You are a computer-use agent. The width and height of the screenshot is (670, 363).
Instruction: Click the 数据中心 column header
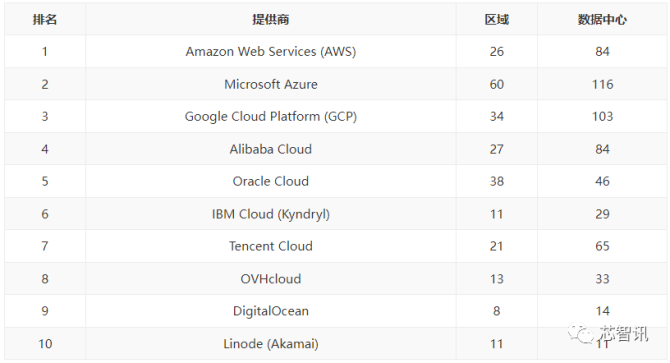point(602,20)
